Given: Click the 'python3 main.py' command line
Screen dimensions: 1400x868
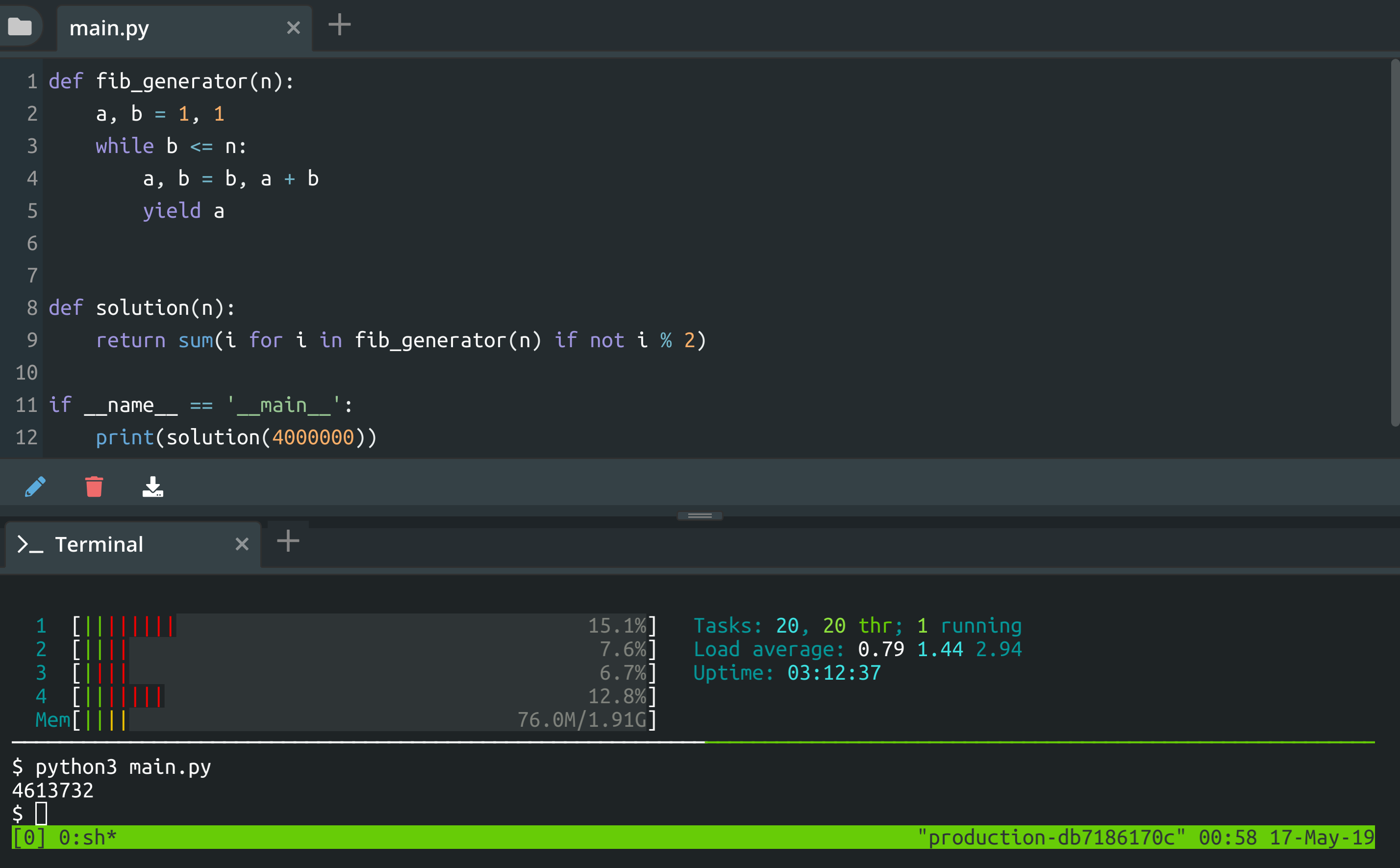Looking at the screenshot, I should [124, 766].
